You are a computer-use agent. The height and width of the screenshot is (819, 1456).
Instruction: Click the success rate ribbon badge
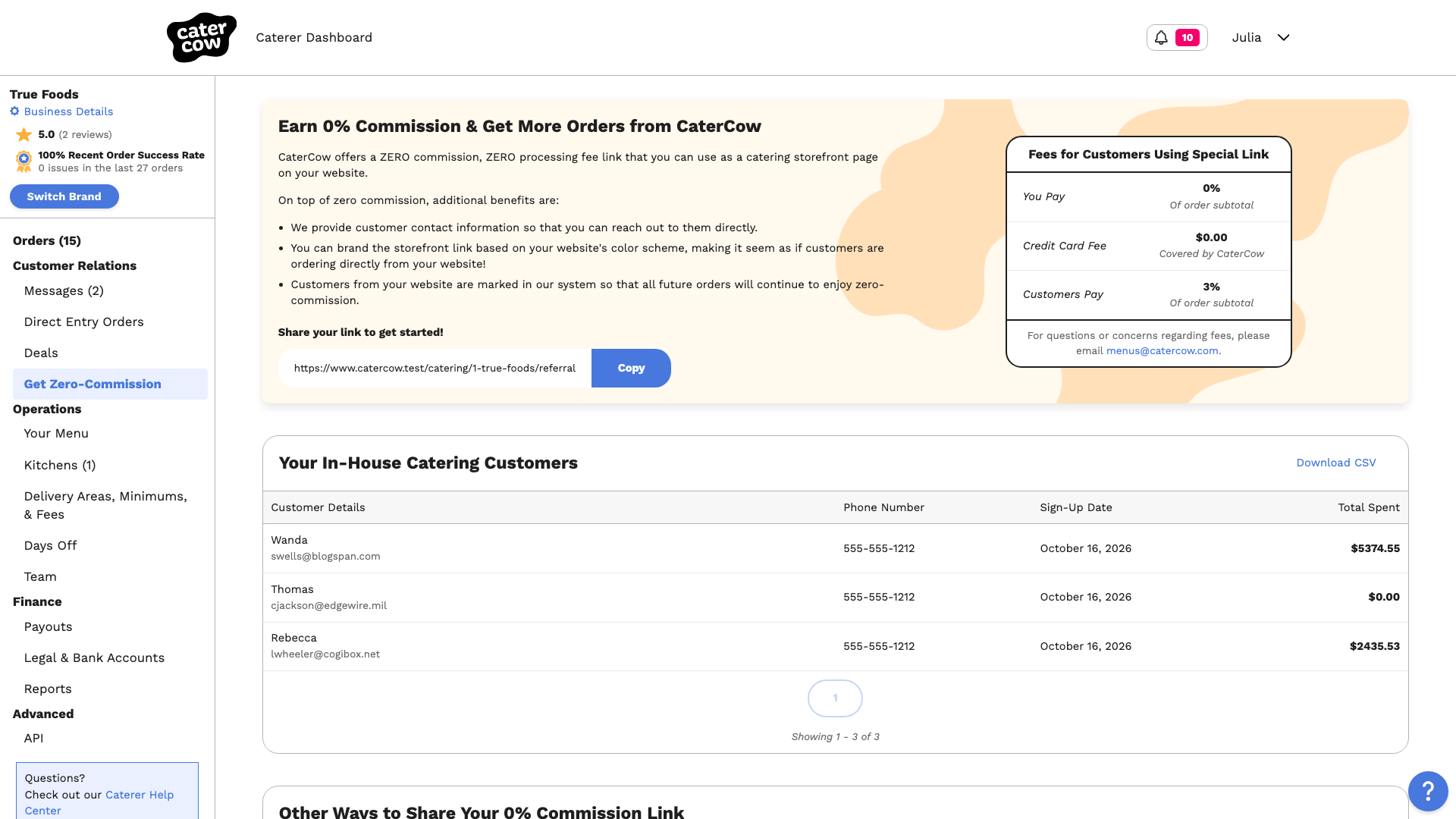point(24,161)
